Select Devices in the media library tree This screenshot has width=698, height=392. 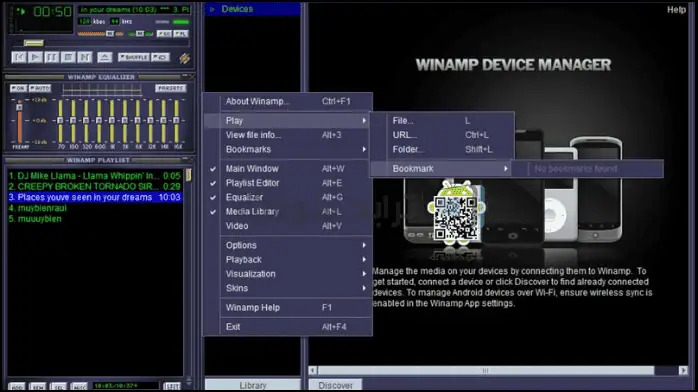[237, 9]
